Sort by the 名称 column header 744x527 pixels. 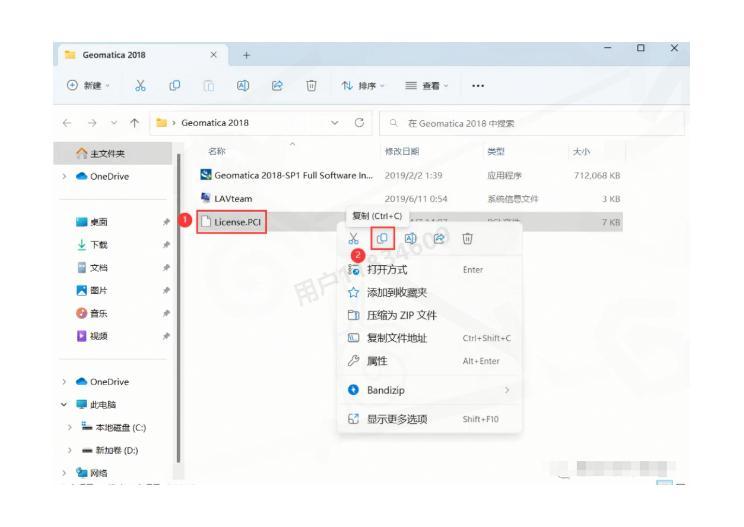tap(217, 151)
